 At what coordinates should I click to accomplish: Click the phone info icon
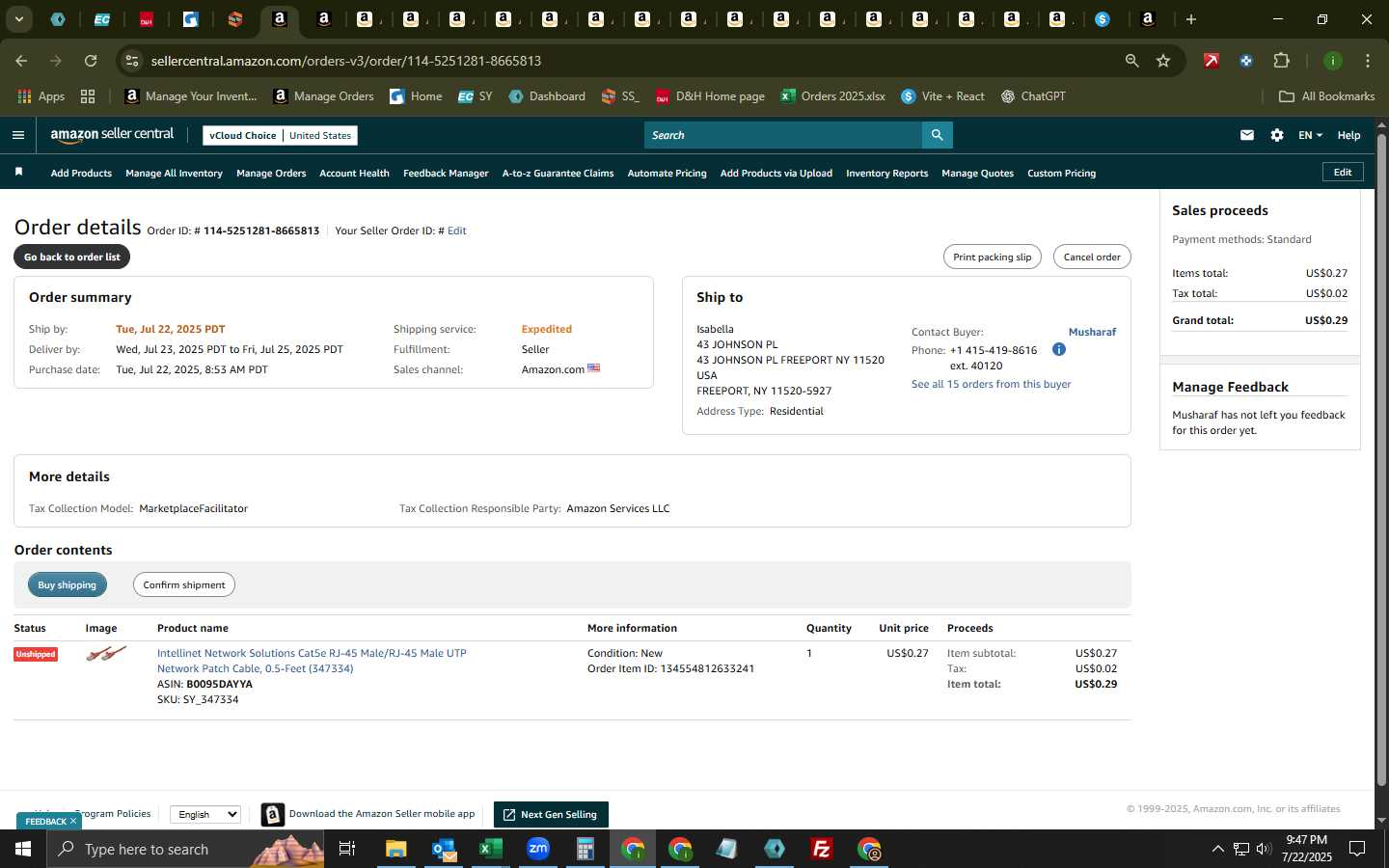1058,349
